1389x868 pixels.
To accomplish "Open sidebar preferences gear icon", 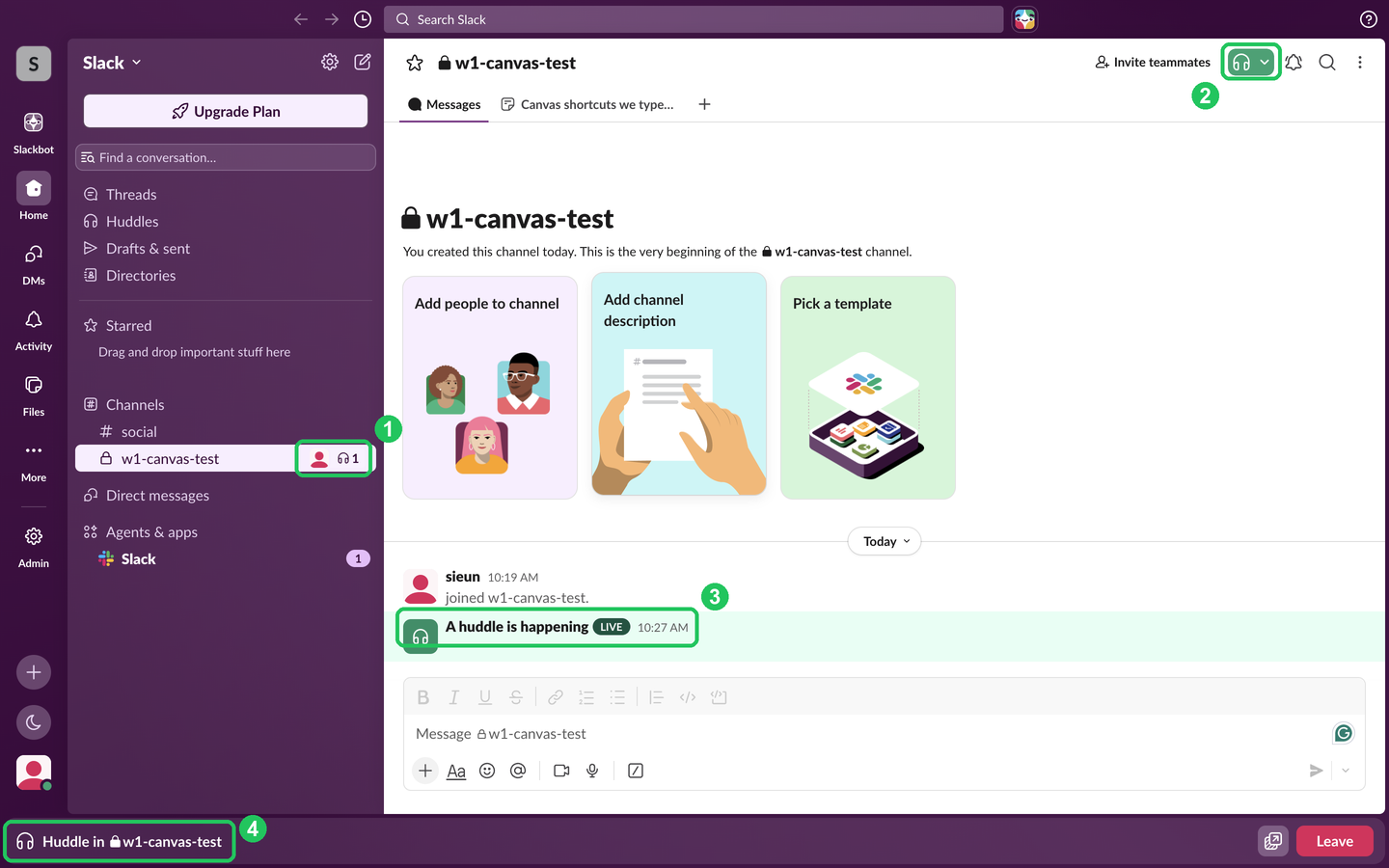I will click(330, 62).
